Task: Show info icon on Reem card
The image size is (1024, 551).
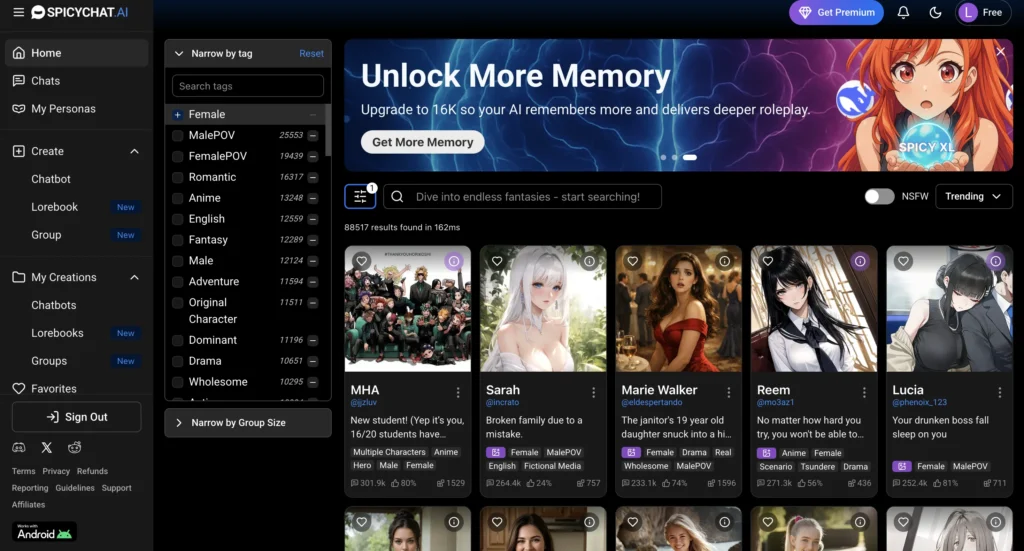Action: [x=859, y=261]
